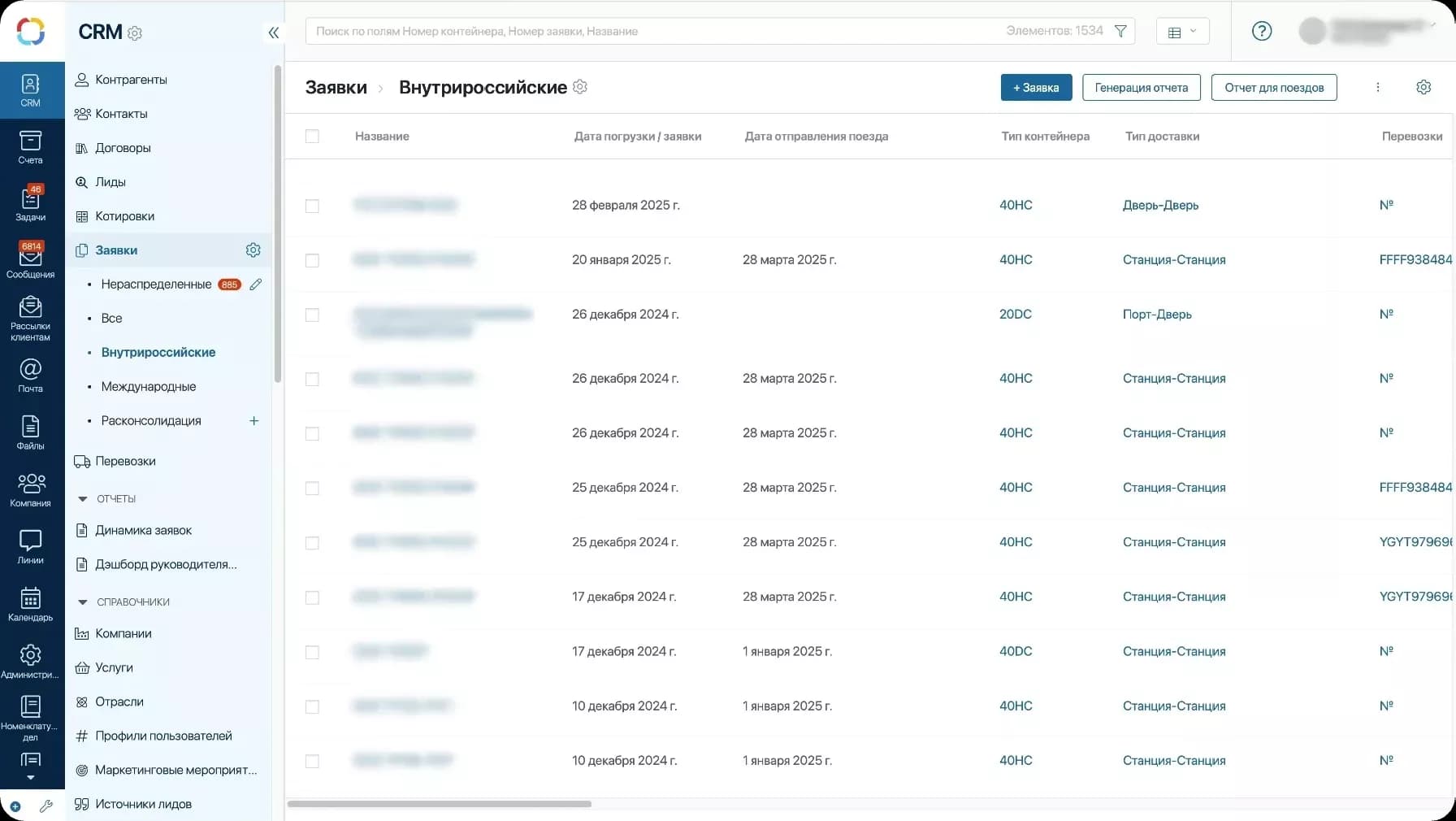Select checkbox for 20 января 2025 row
1456x821 pixels.
pyautogui.click(x=312, y=261)
